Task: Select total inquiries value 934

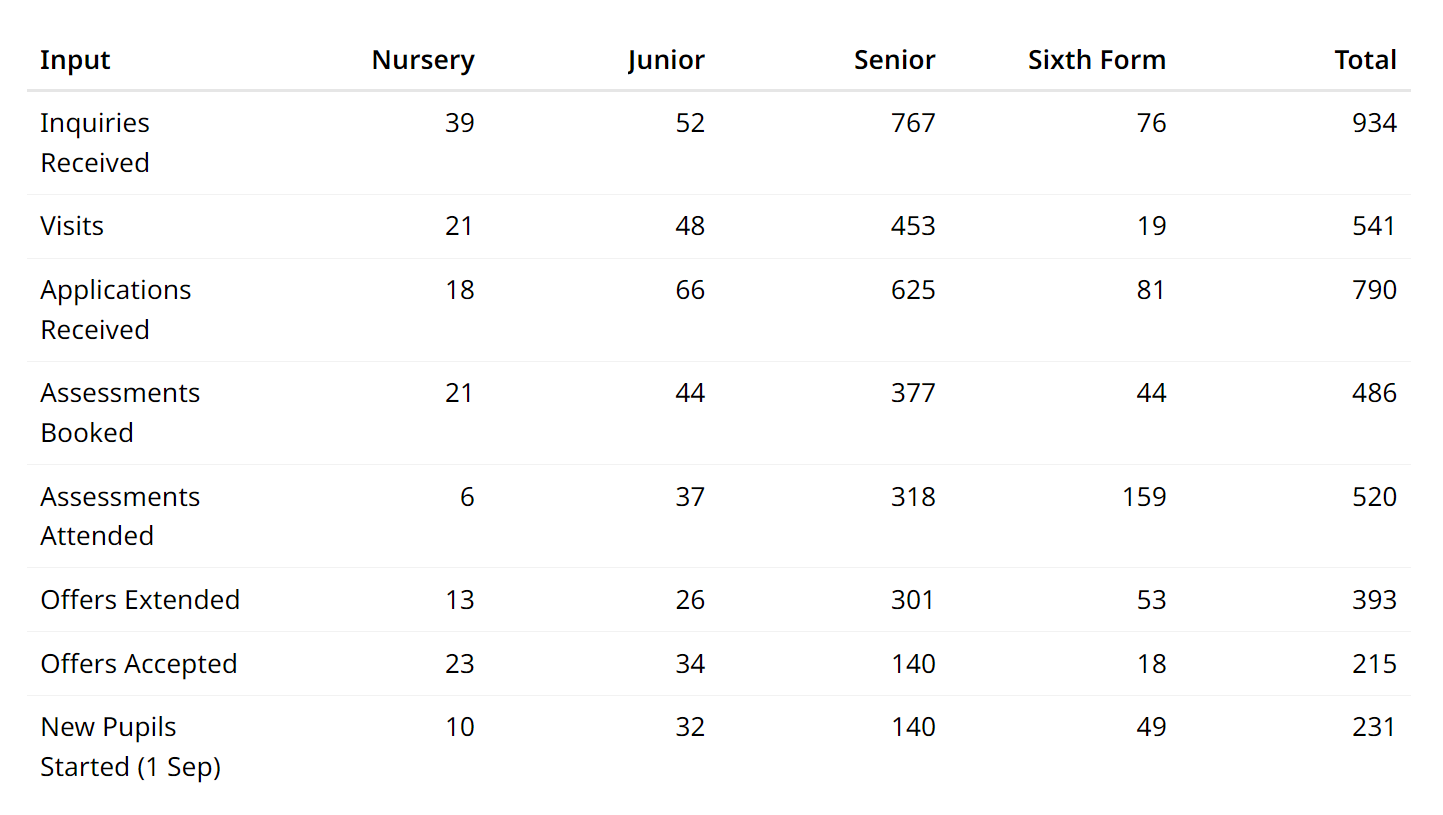Action: point(1374,123)
